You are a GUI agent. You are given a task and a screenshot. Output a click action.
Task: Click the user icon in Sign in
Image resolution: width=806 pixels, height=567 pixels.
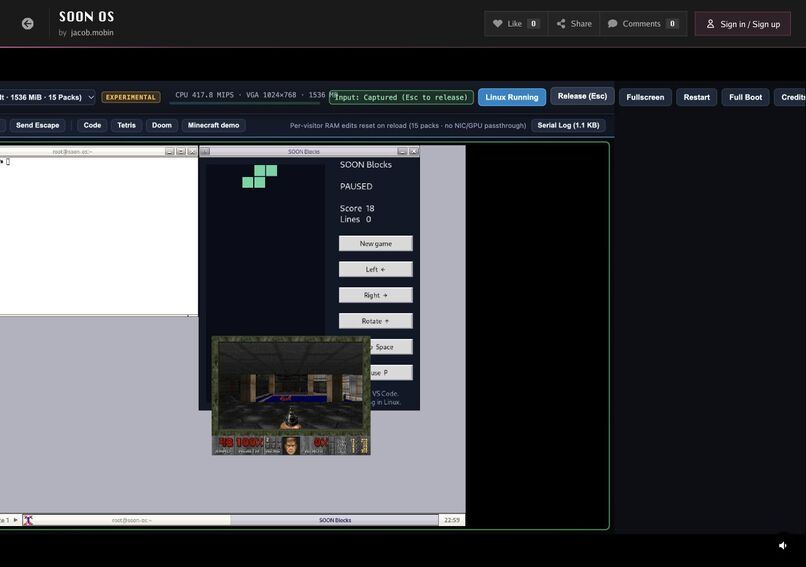[710, 24]
